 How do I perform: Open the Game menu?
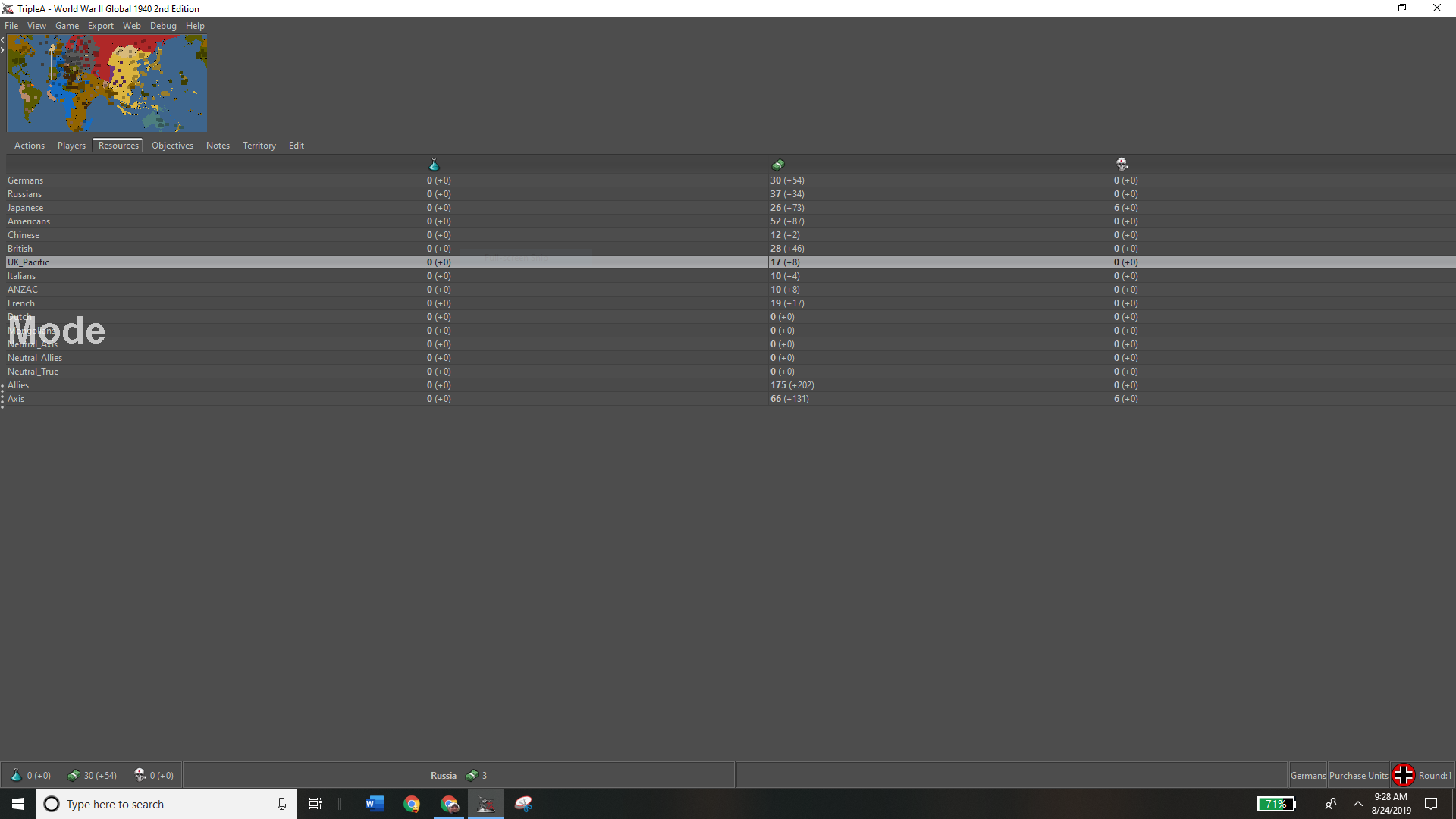66,25
